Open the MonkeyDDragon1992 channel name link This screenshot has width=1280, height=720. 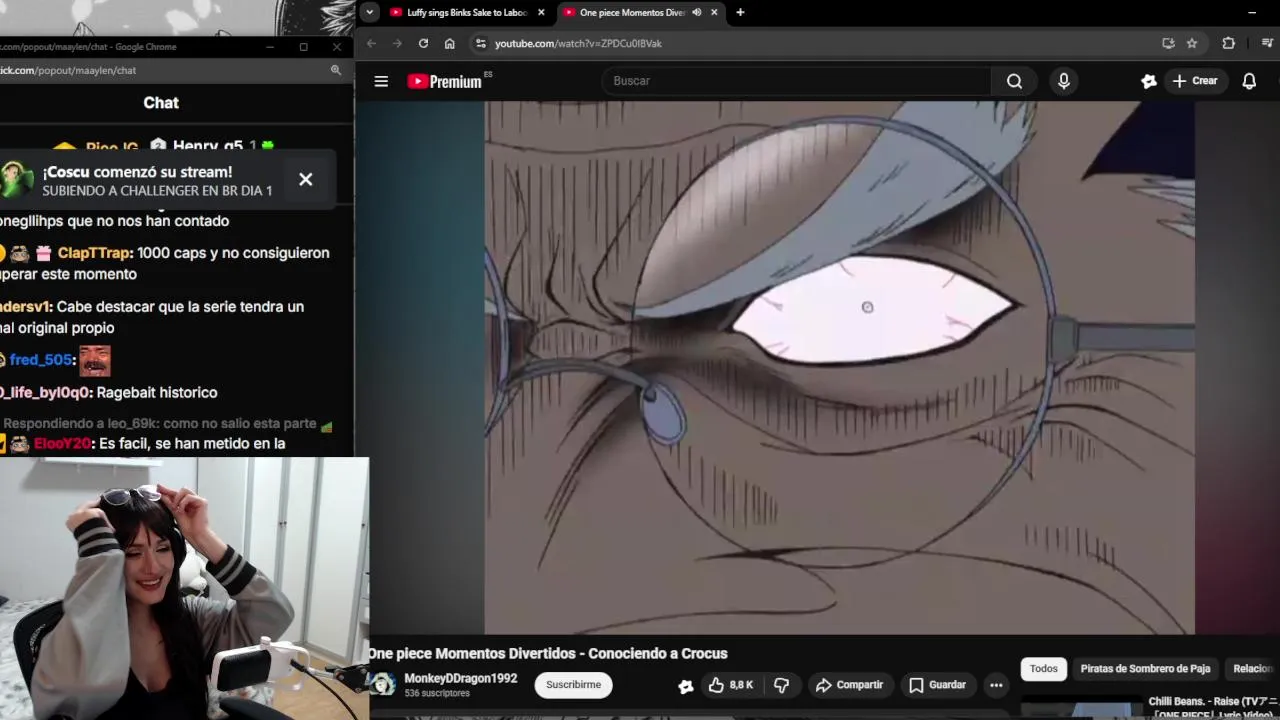[x=460, y=678]
